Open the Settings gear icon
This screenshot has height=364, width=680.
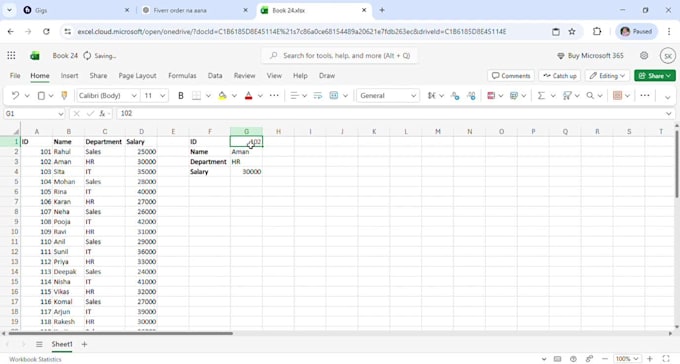(x=644, y=56)
